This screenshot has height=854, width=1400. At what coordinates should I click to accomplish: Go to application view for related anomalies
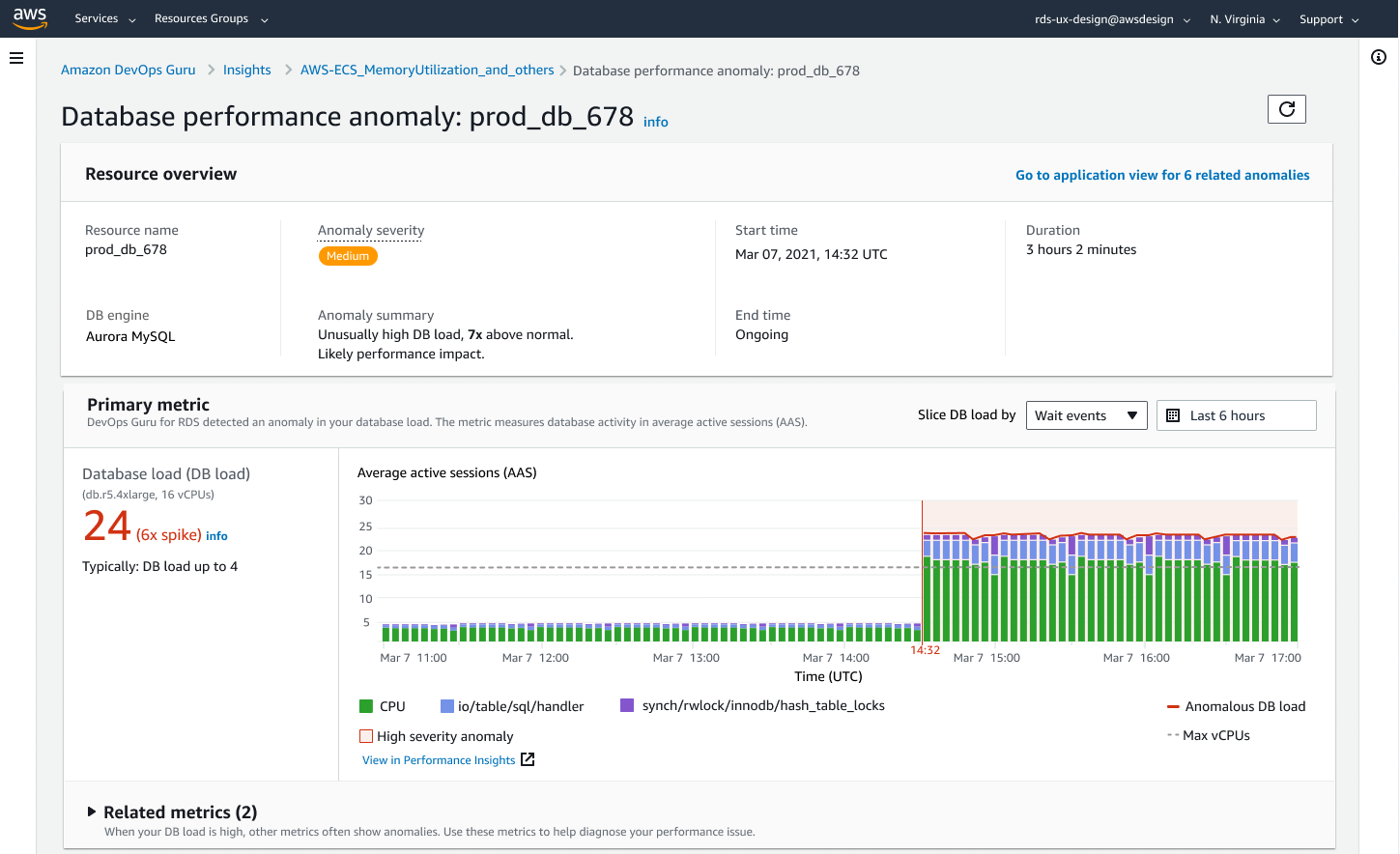click(1162, 175)
